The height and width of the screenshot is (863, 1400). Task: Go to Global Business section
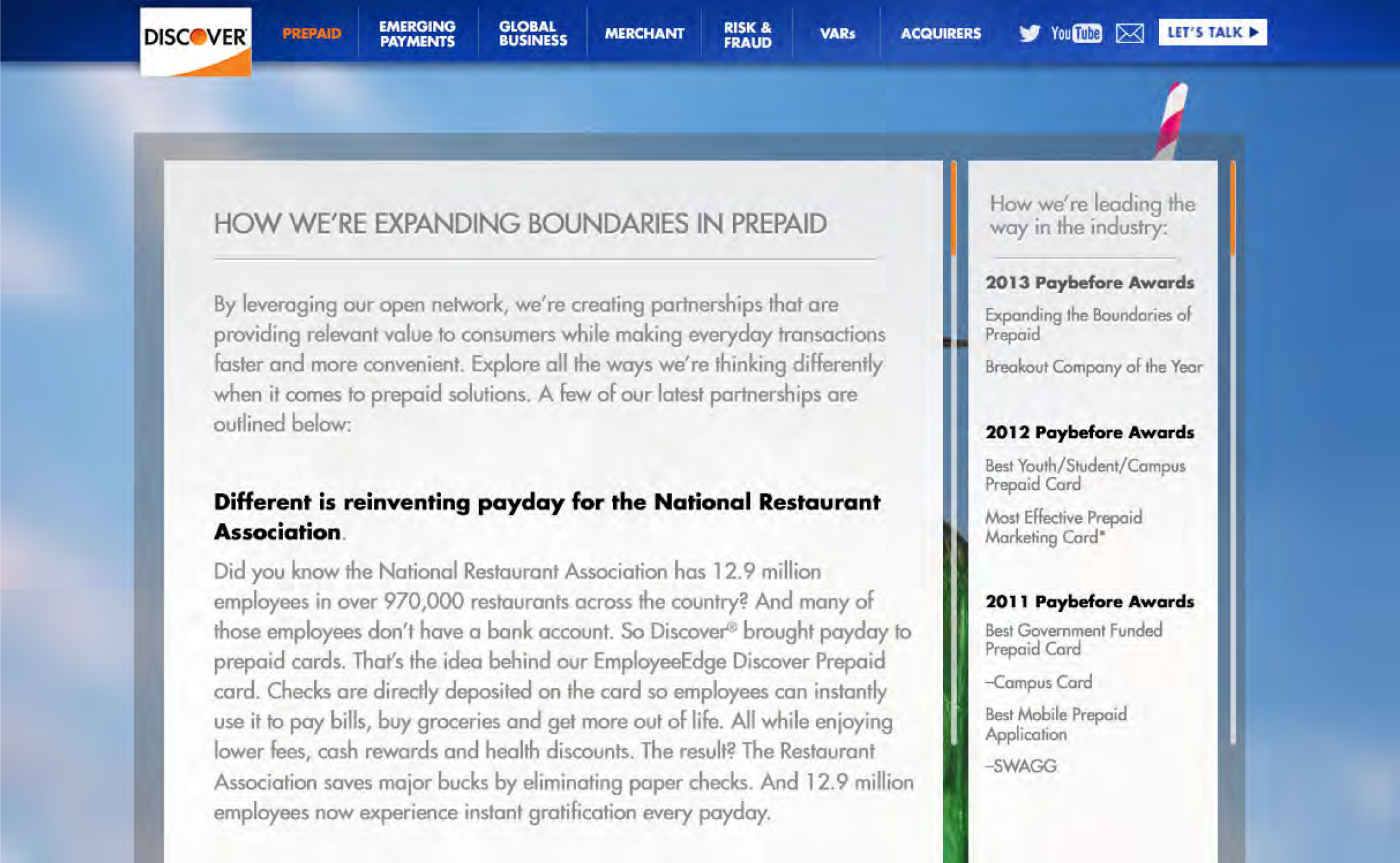532,34
